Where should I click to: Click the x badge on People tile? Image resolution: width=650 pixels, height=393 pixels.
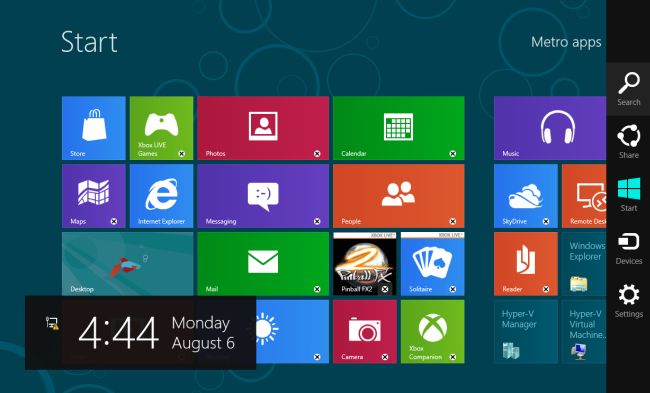(x=453, y=221)
